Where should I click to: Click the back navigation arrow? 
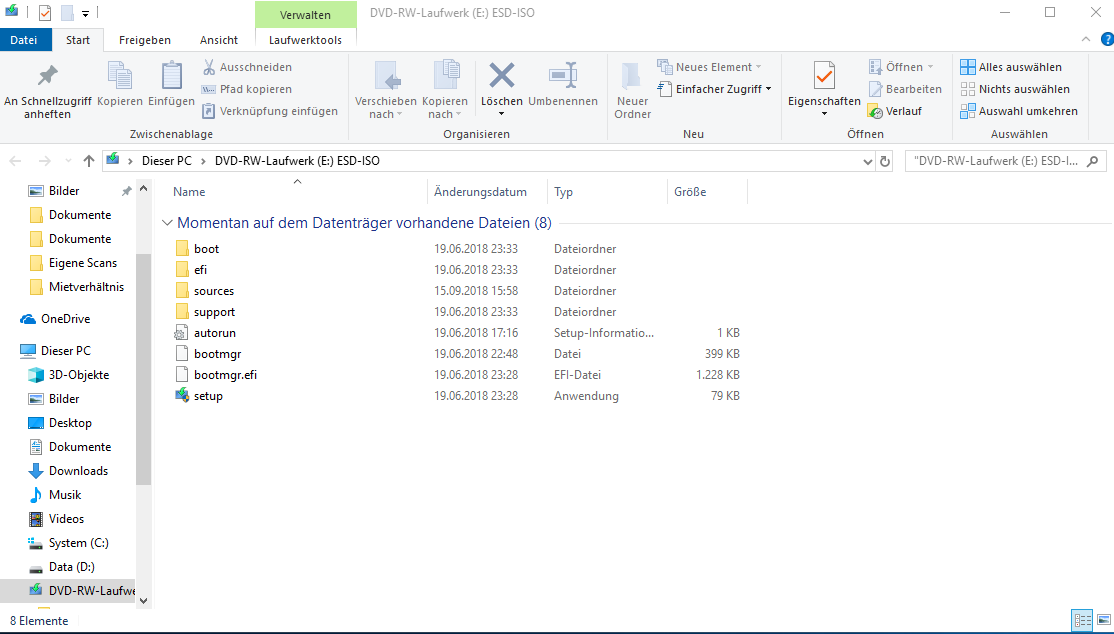[x=16, y=161]
